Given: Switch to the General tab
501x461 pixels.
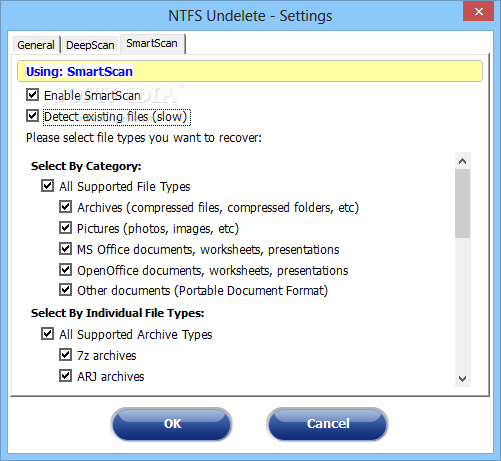Looking at the screenshot, I should click(36, 45).
